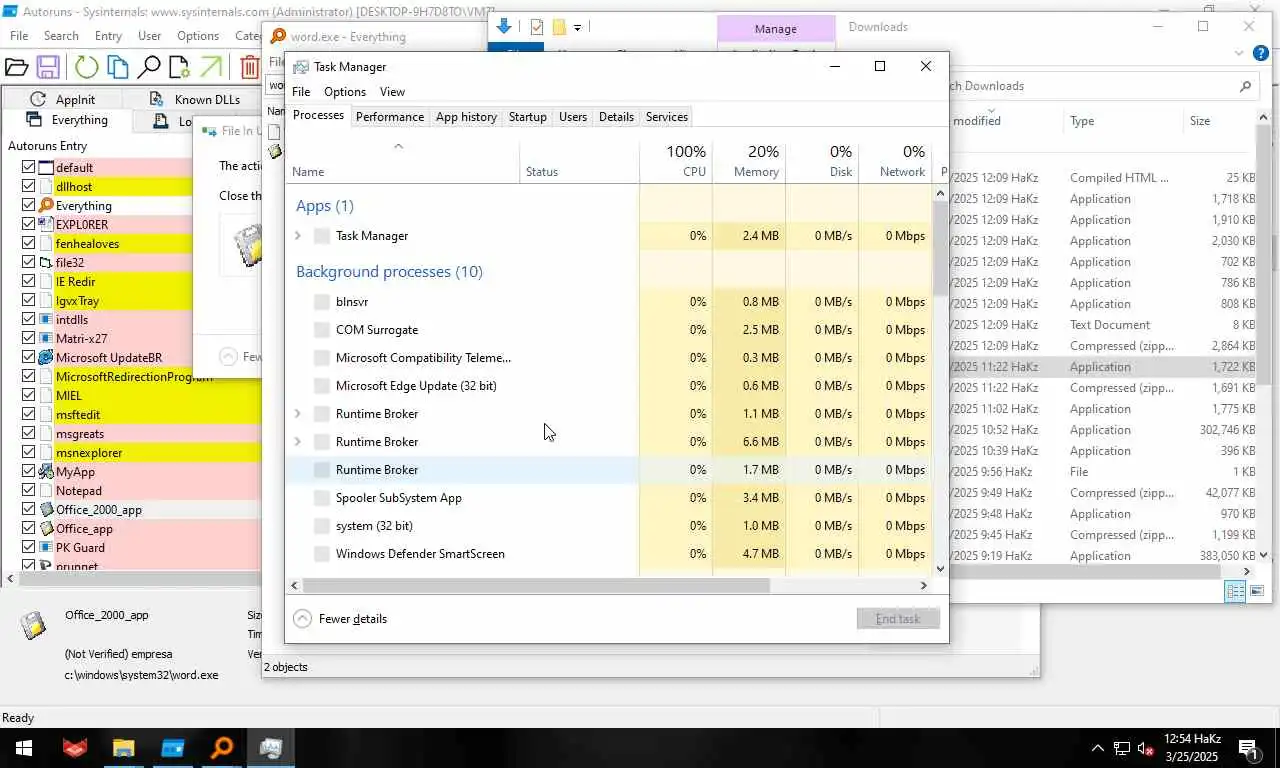Open Everything search from the taskbar
This screenshot has width=1280, height=768.
pos(222,747)
